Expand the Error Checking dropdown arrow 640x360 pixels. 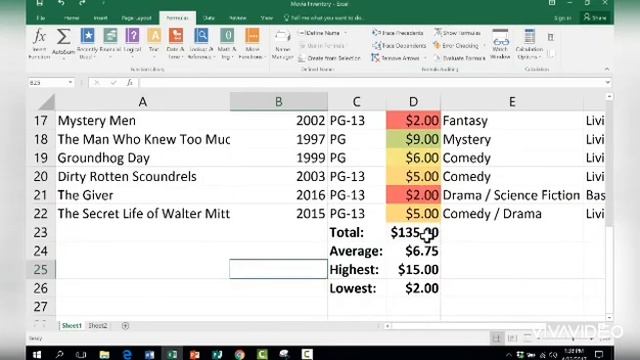(484, 46)
